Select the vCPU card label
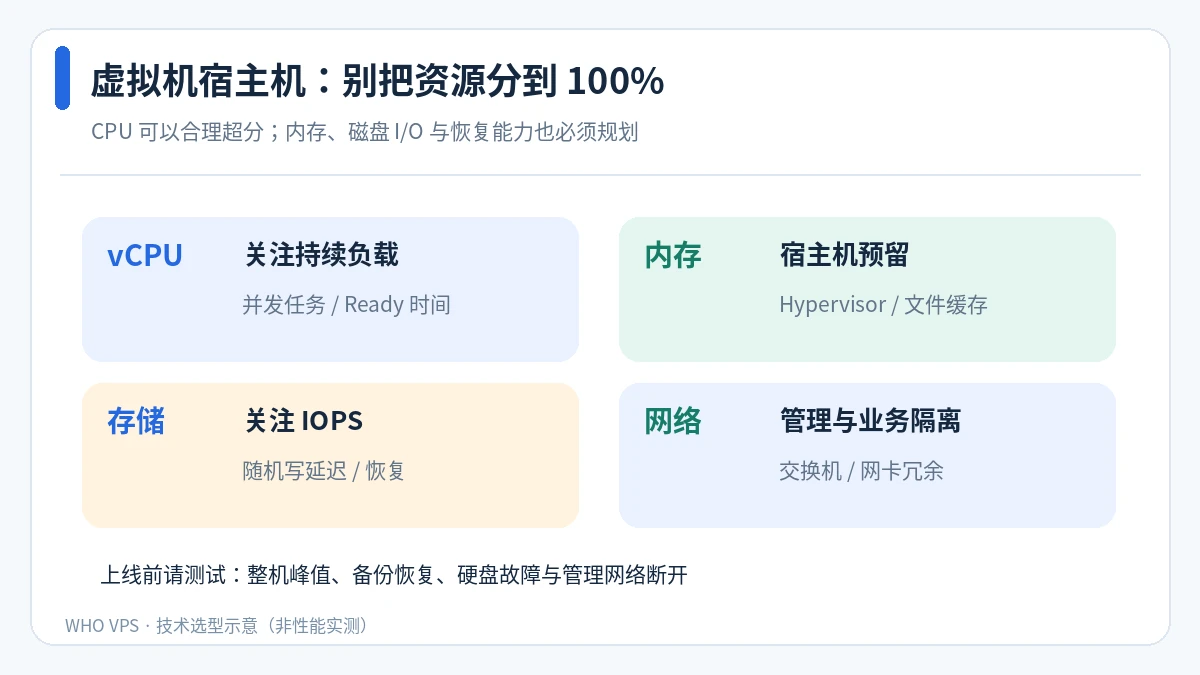Viewport: 1200px width, 675px height. [145, 256]
